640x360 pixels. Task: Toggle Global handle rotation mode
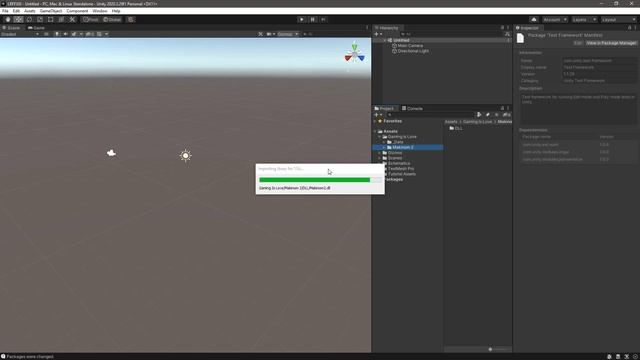tap(112, 20)
